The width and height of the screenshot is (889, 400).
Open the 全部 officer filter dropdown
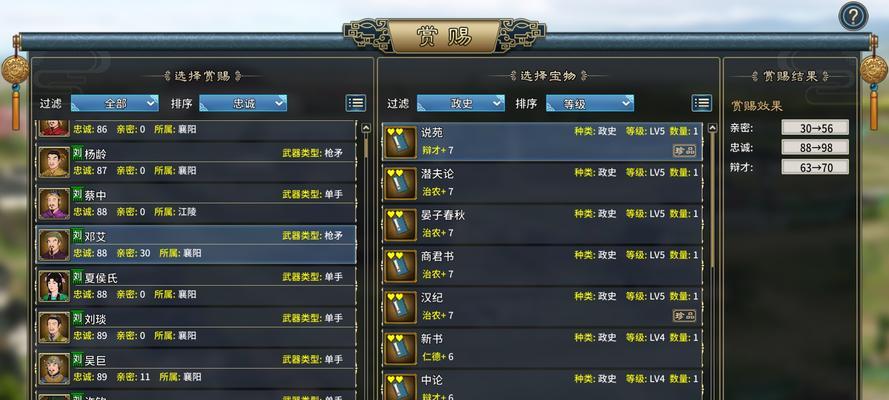coord(115,103)
